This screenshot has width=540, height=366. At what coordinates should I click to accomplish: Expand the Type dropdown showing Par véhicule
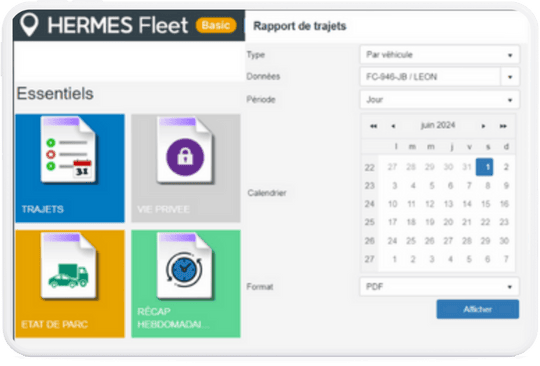tap(439, 55)
